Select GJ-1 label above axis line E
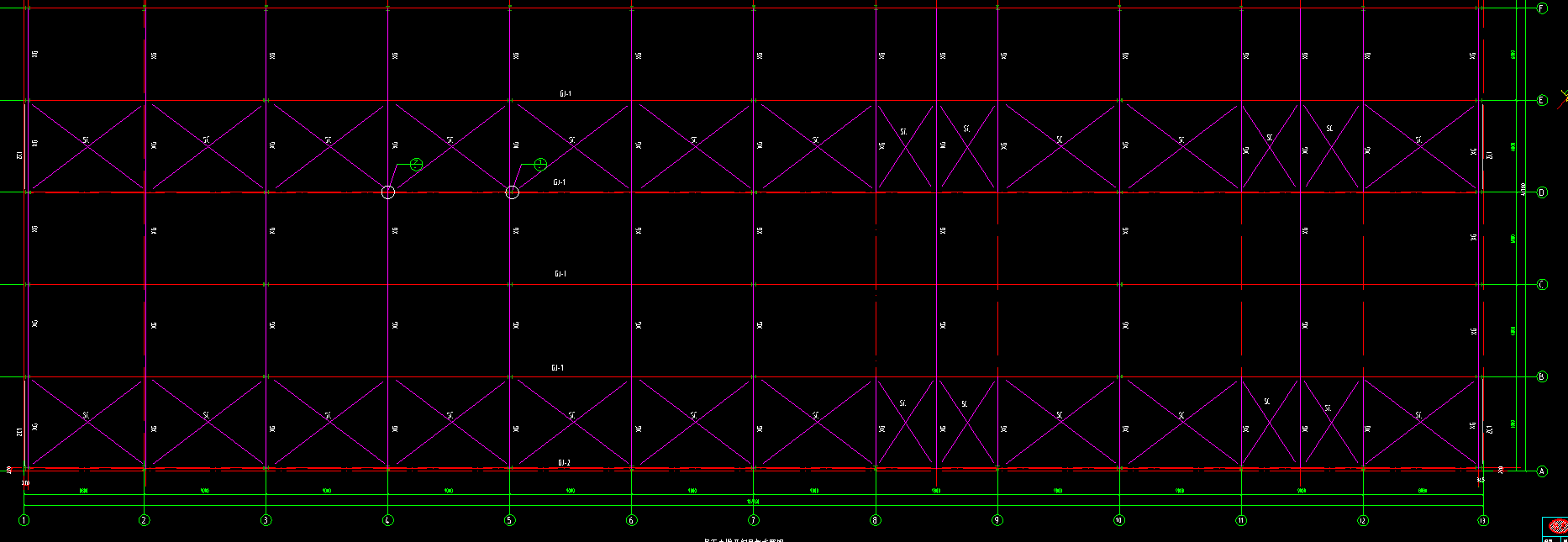Image resolution: width=1568 pixels, height=542 pixels. [566, 94]
